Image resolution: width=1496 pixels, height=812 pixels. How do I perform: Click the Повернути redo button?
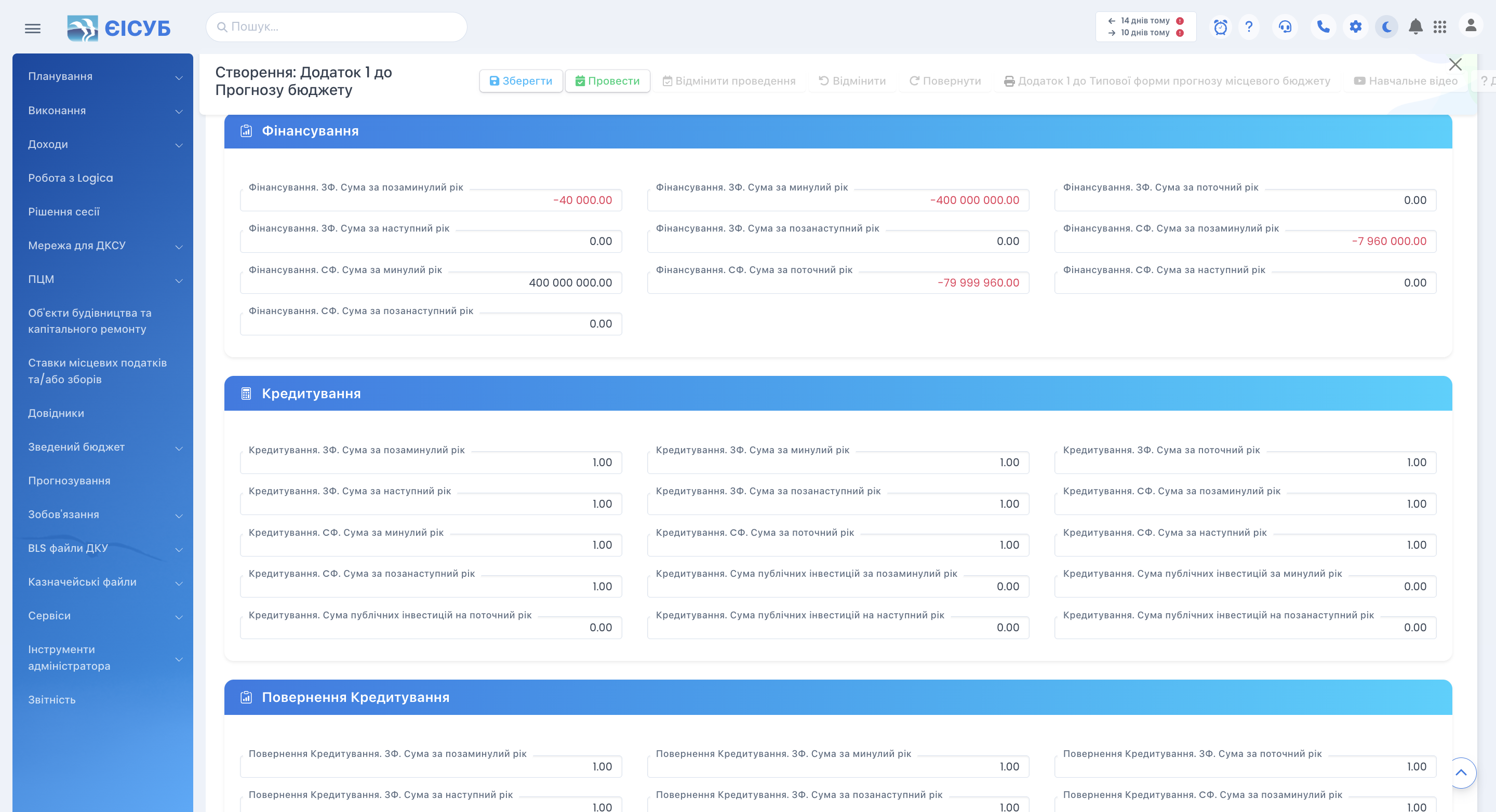(945, 80)
